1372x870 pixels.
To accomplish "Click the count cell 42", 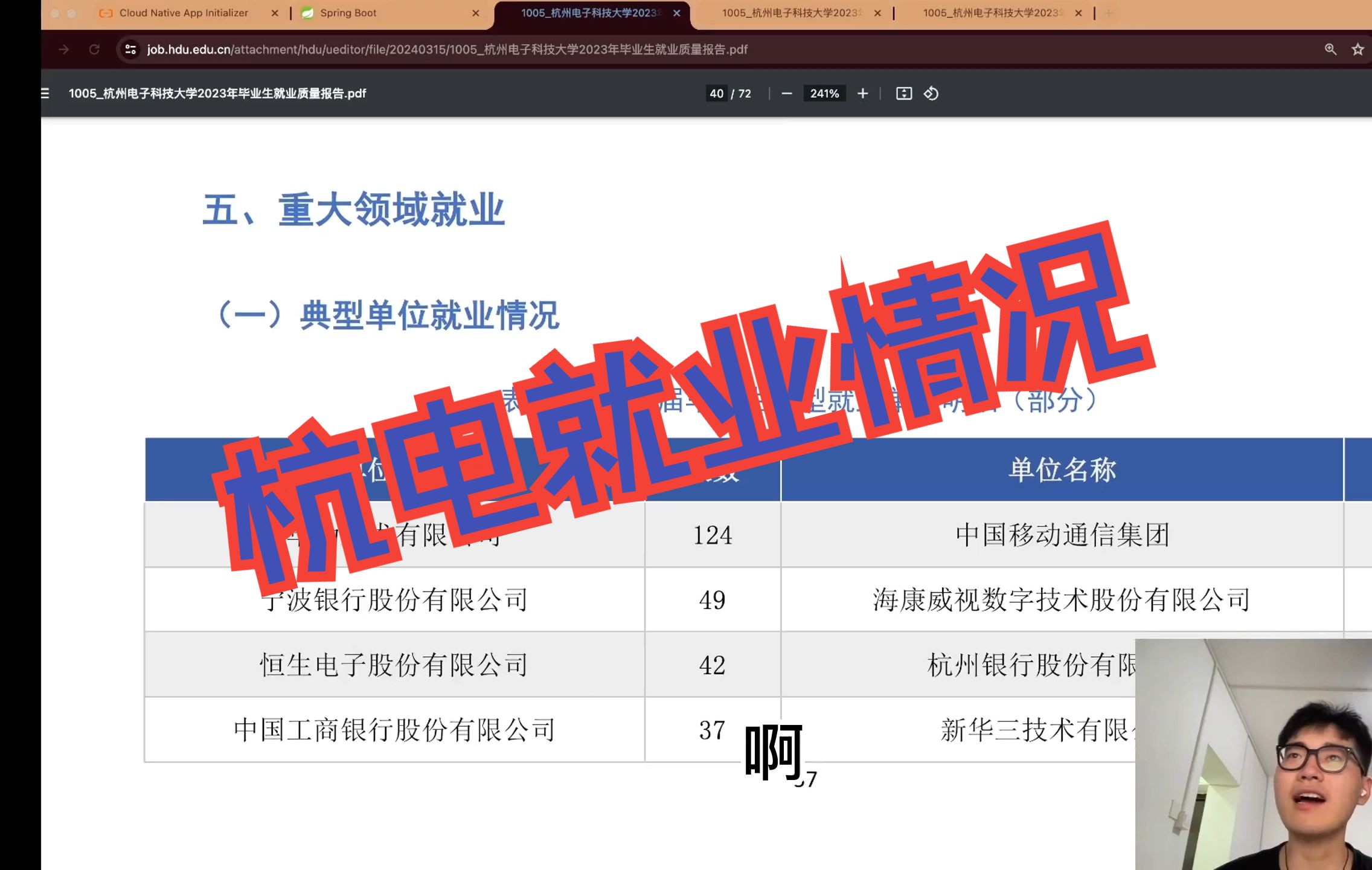I will click(713, 665).
